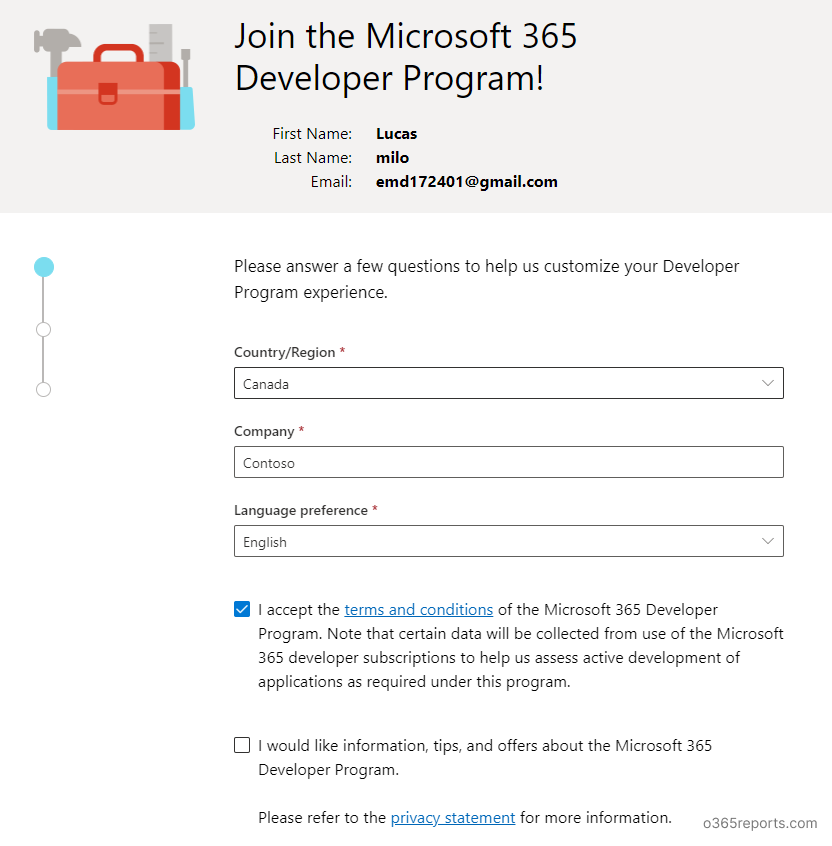Enable the information, tips, and offers checkbox
The height and width of the screenshot is (846, 832).
[x=242, y=745]
